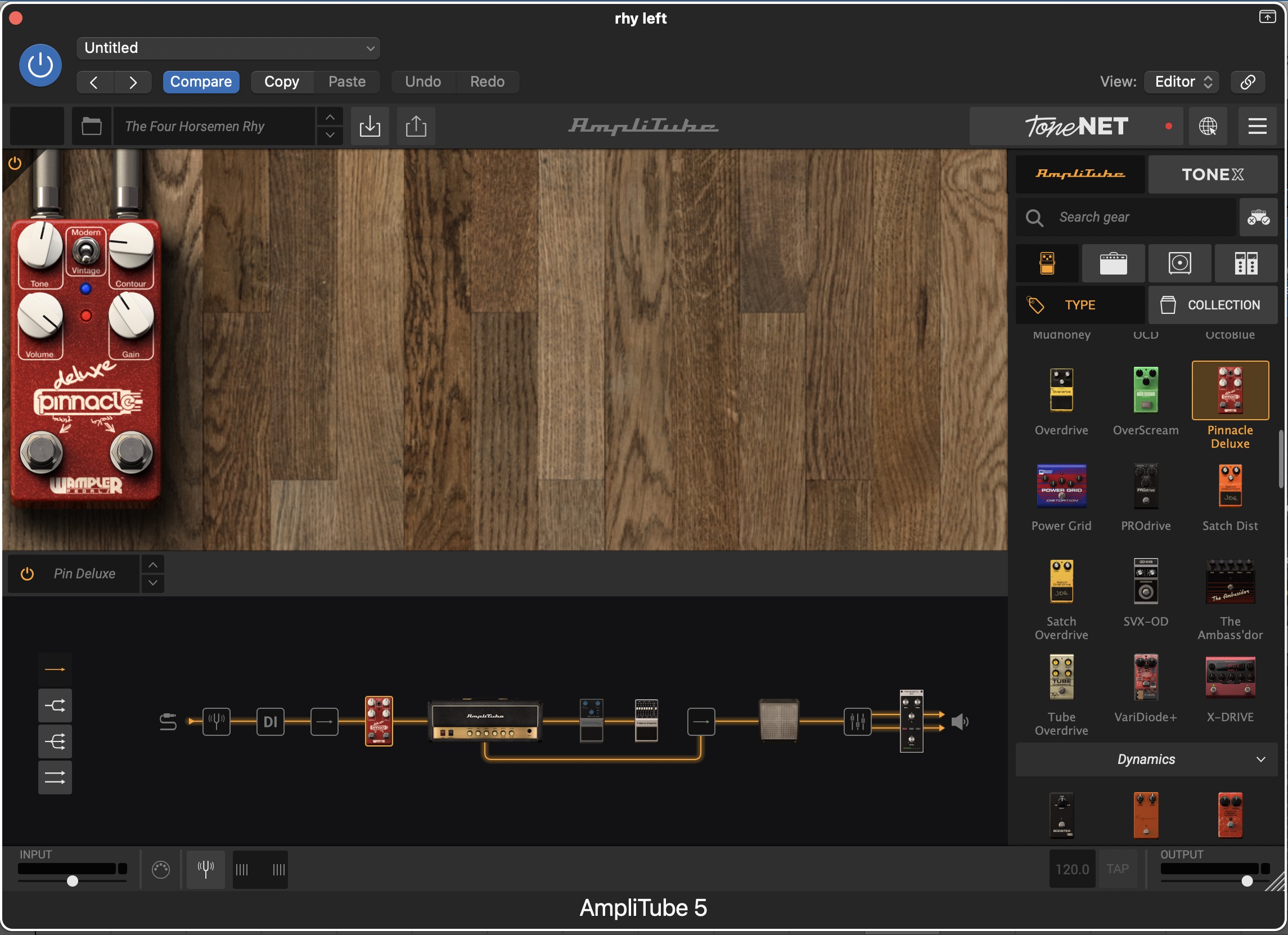
Task: Click the Compare button
Action: pyautogui.click(x=200, y=82)
